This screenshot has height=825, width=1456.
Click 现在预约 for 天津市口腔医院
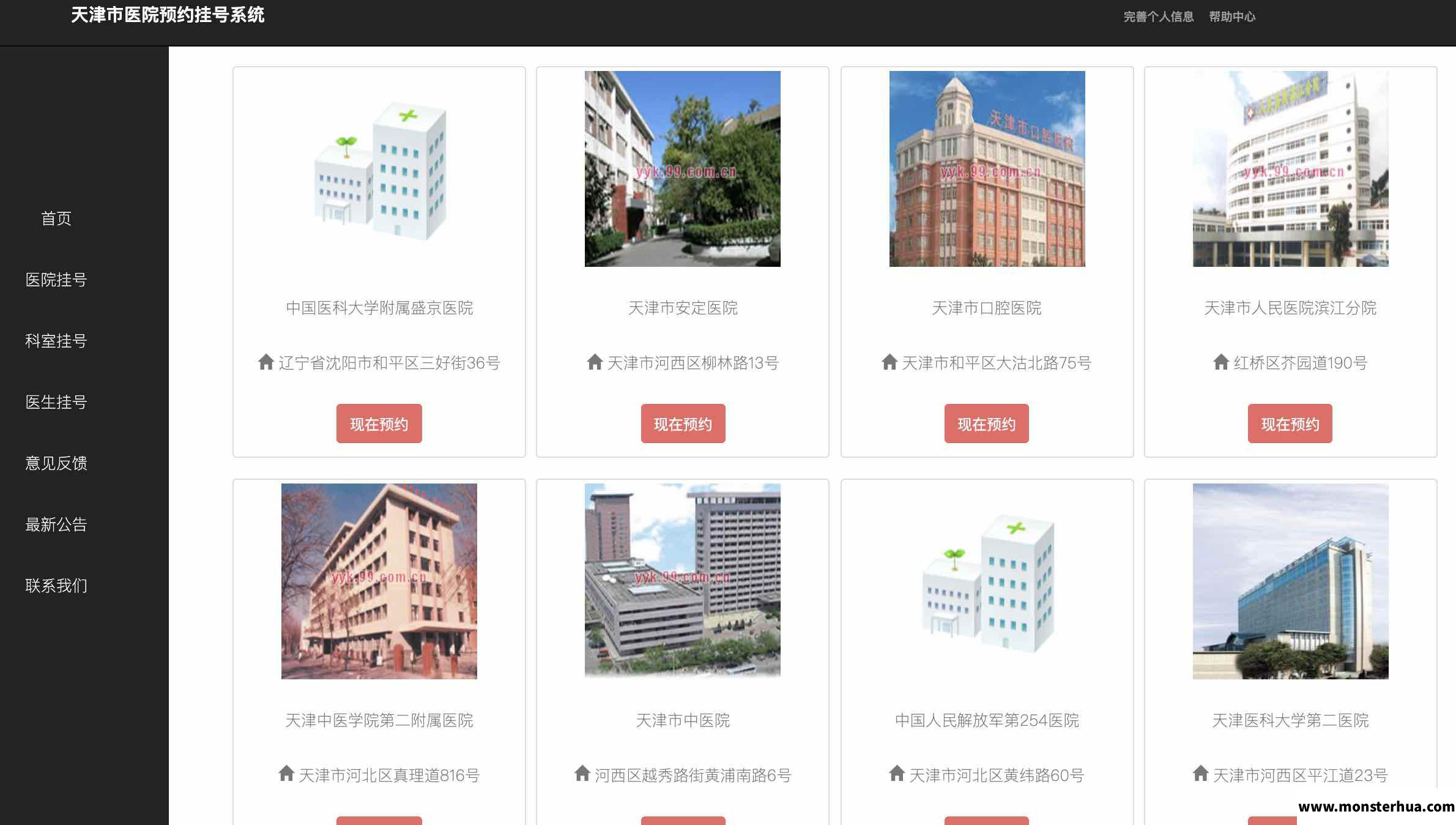tap(987, 424)
